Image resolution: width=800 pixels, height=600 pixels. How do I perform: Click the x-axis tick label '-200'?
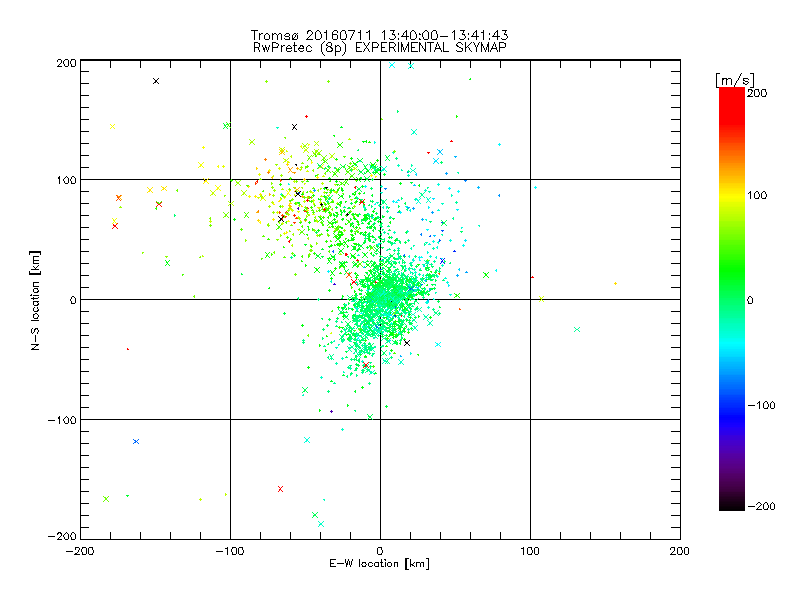tap(80, 551)
